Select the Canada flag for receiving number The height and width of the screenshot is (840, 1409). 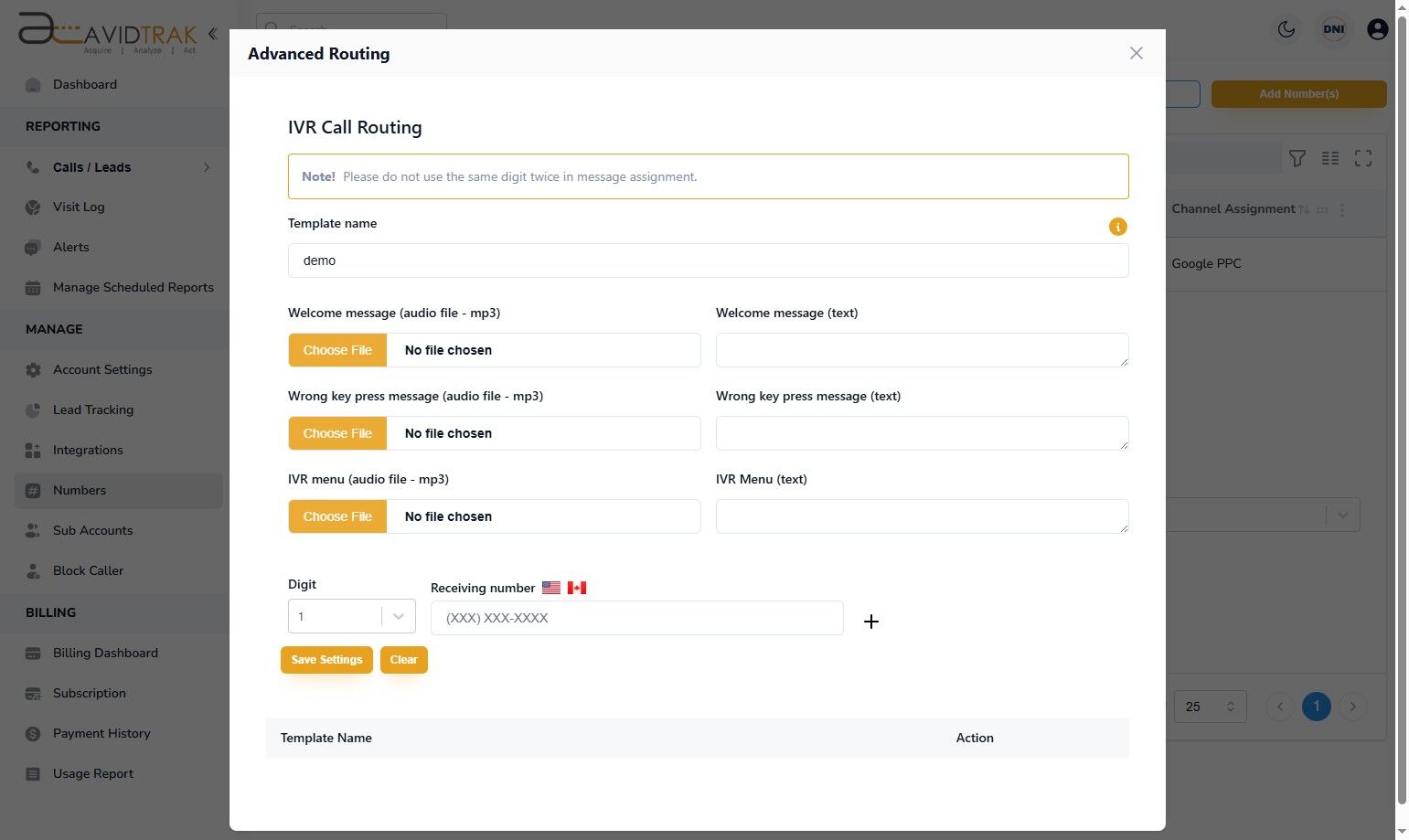click(x=577, y=588)
